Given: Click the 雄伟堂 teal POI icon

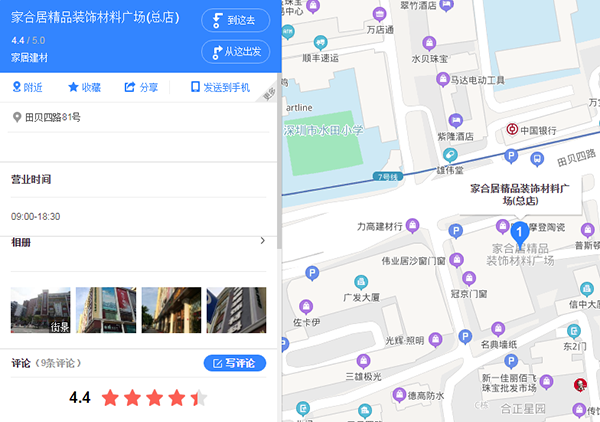Looking at the screenshot, I should (451, 155).
